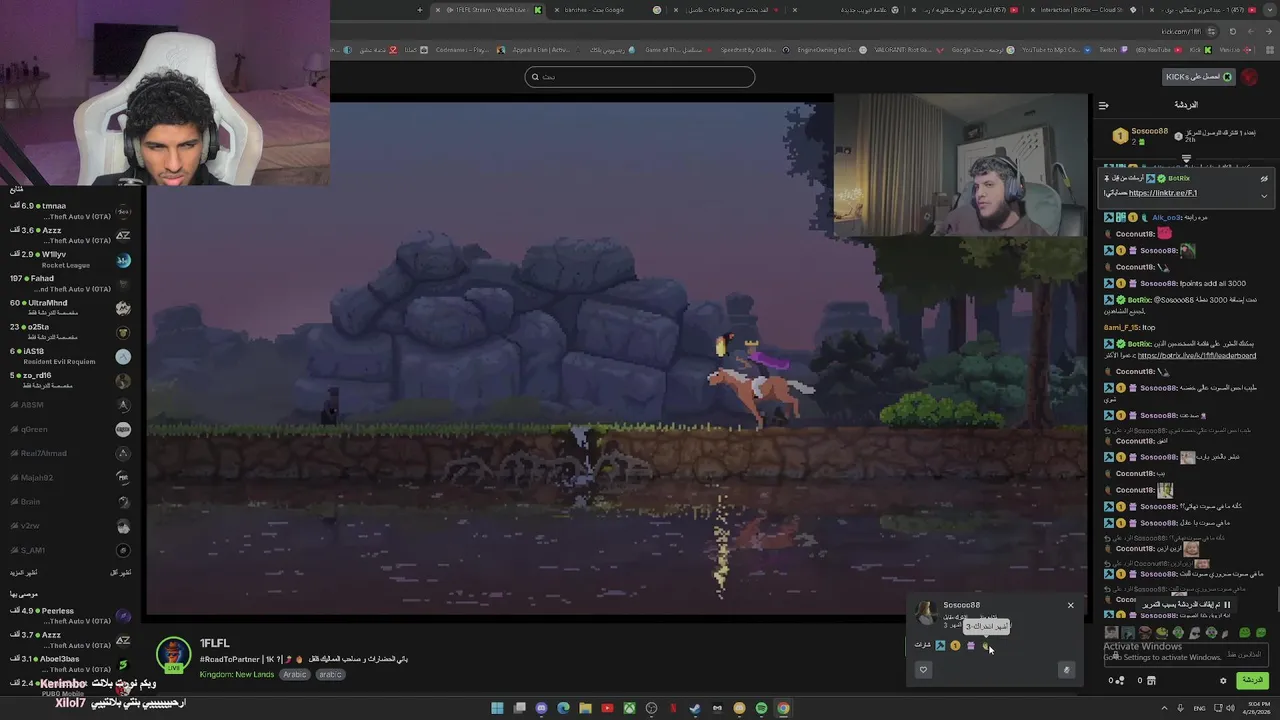Click the Get KICKs button
This screenshot has height=720, width=1280.
coord(1198,77)
